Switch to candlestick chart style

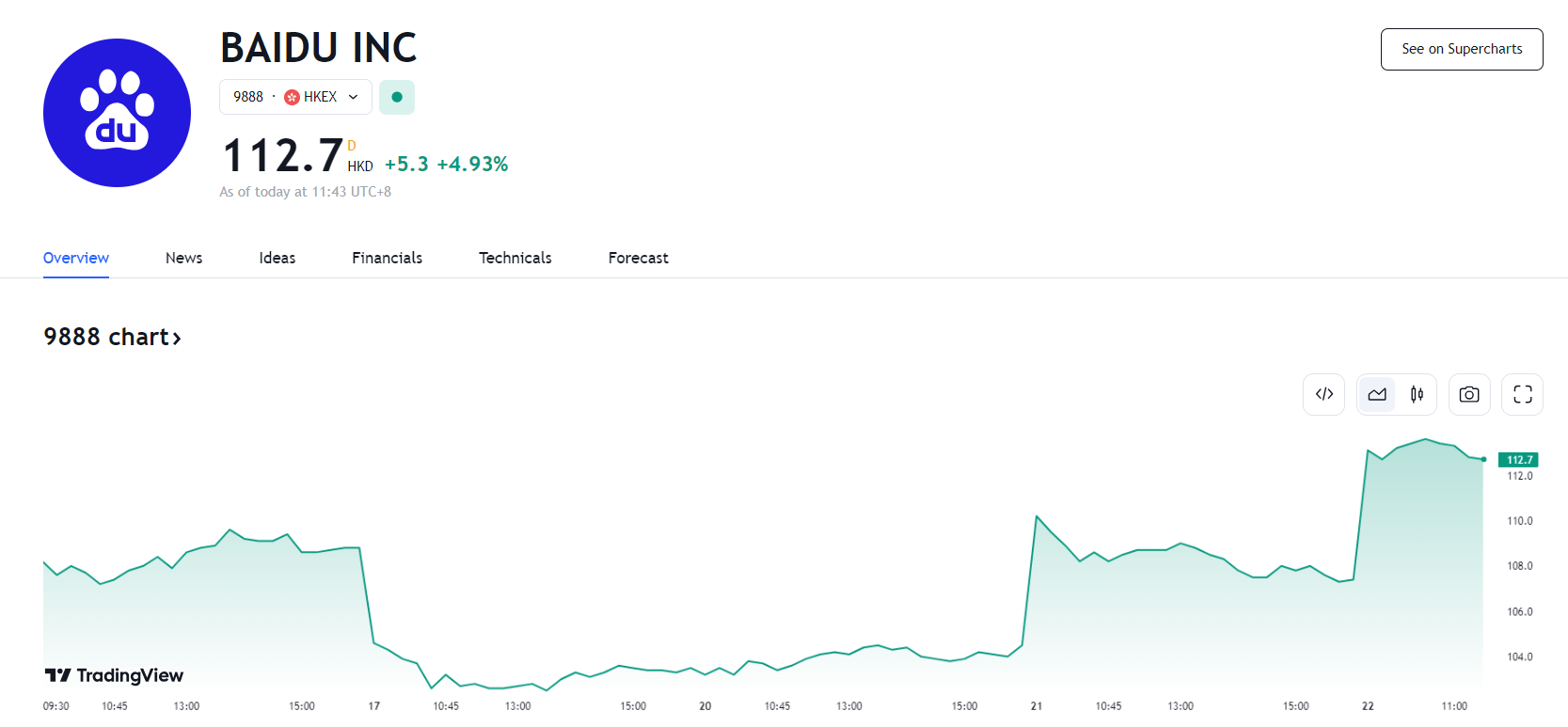click(x=1417, y=394)
